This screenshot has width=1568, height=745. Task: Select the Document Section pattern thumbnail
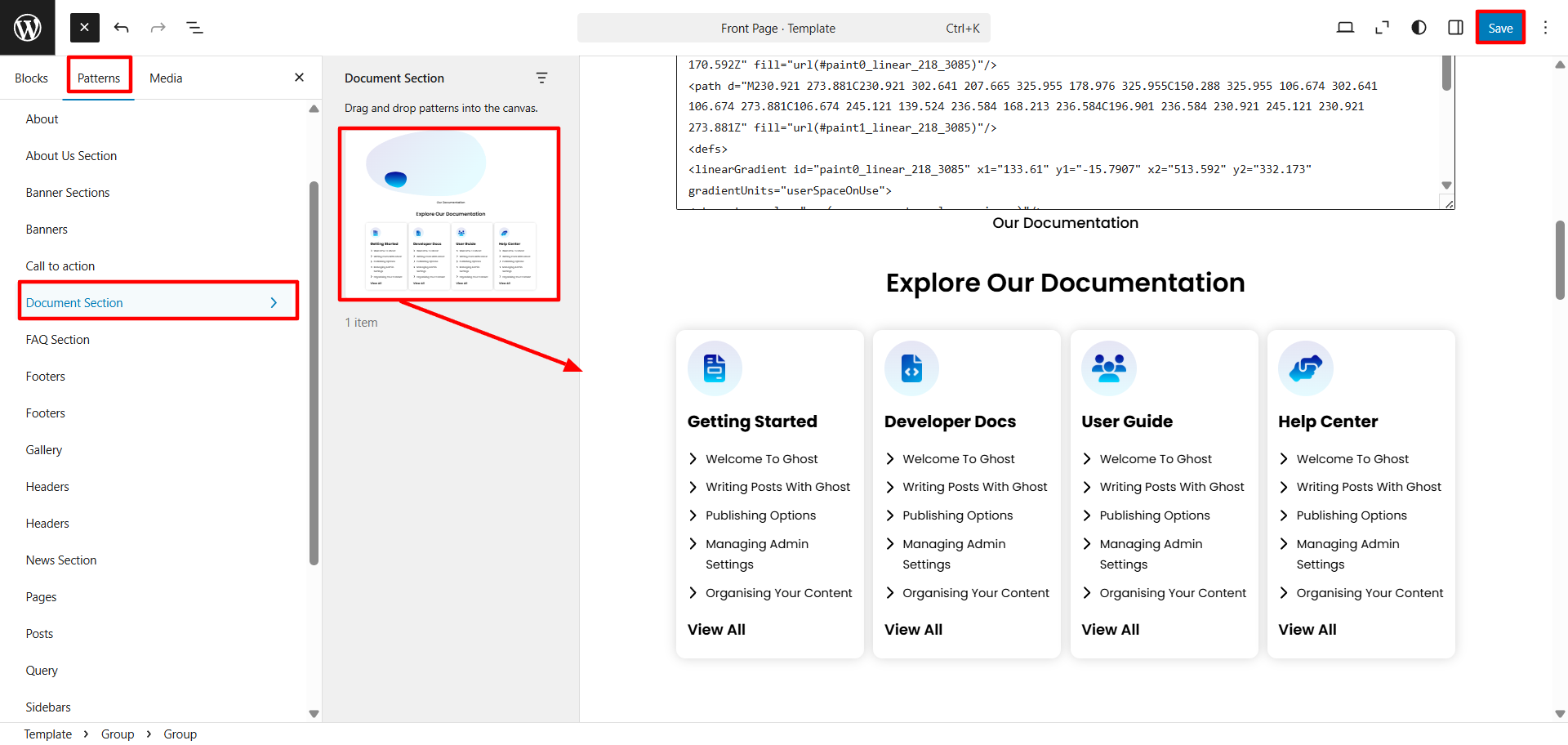(x=449, y=213)
